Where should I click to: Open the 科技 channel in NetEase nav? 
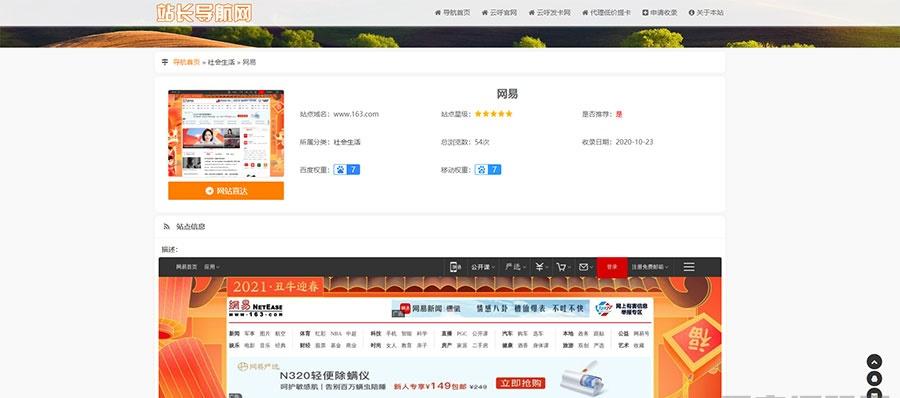(x=375, y=333)
